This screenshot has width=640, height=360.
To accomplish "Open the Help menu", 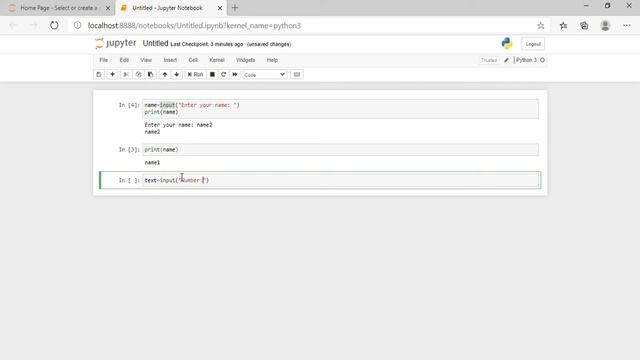I will [272, 60].
